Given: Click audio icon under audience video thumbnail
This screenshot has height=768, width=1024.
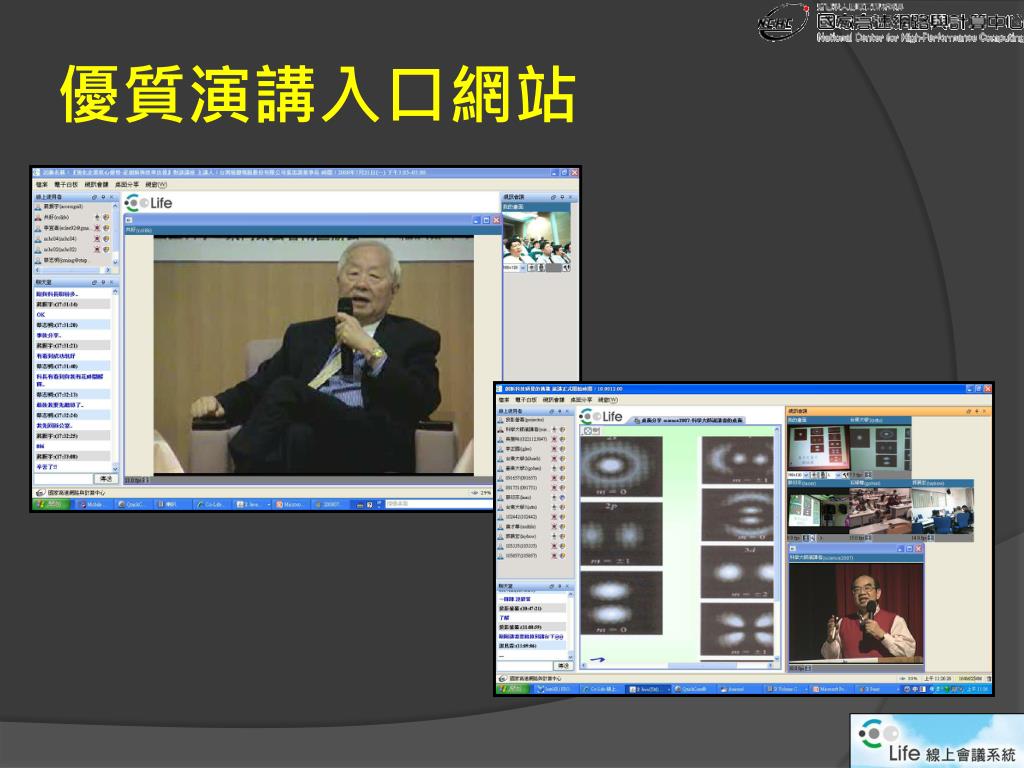Looking at the screenshot, I should (x=566, y=267).
